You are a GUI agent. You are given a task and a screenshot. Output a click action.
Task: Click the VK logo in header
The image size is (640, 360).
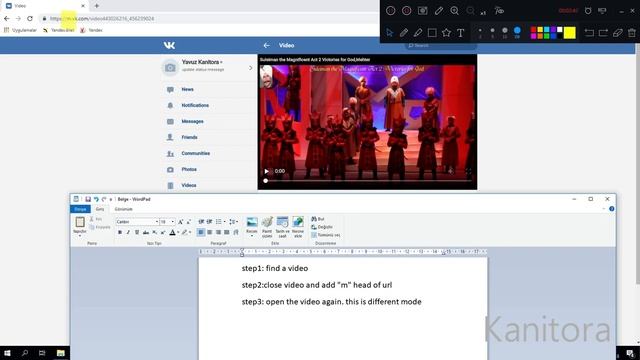coord(169,45)
